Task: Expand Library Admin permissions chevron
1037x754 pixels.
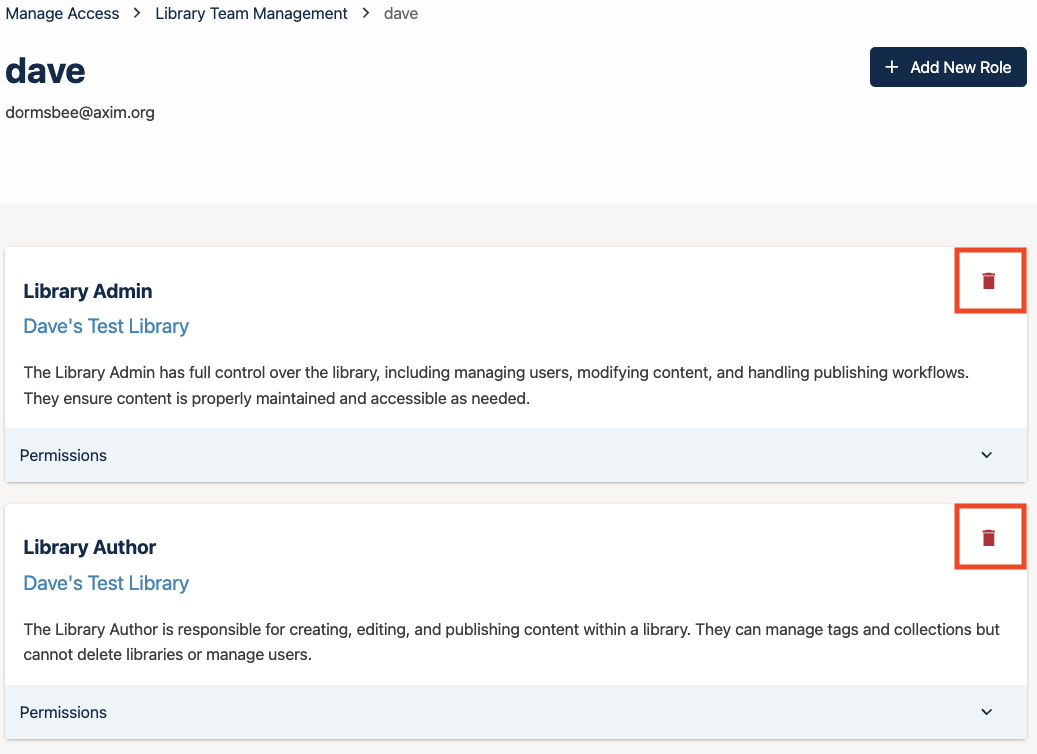Action: pyautogui.click(x=986, y=455)
